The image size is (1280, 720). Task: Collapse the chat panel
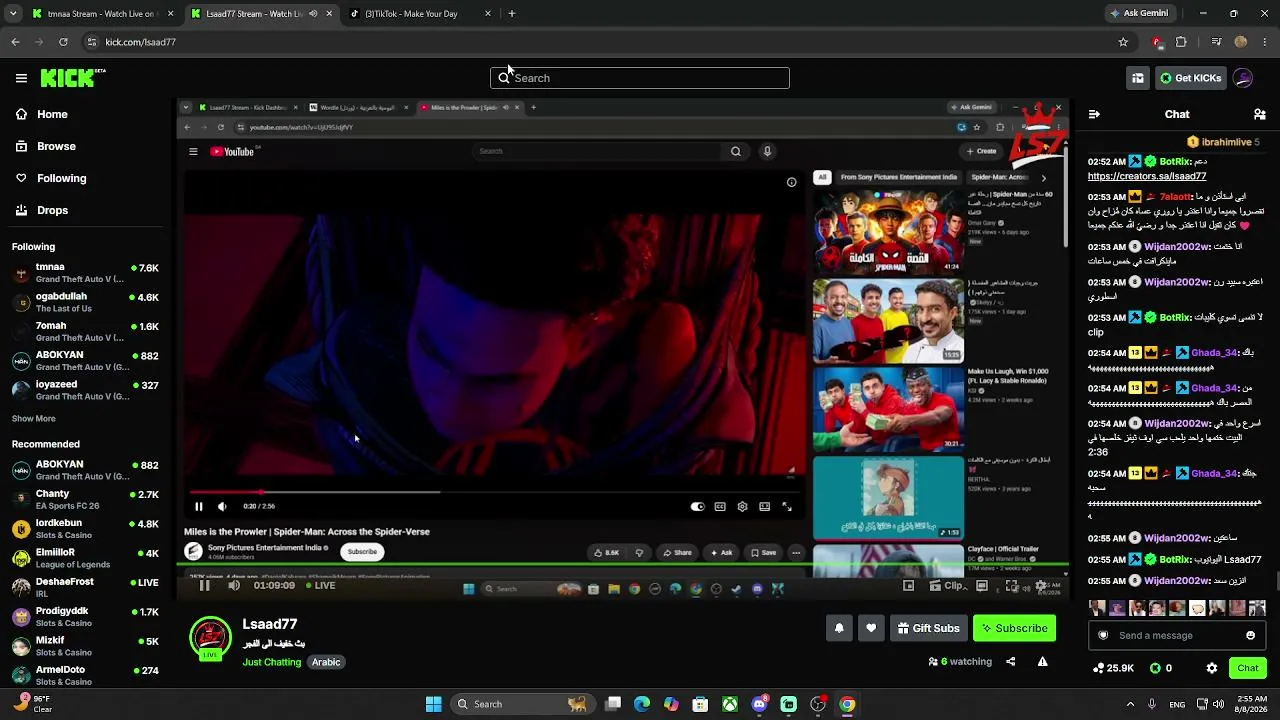coord(1094,114)
